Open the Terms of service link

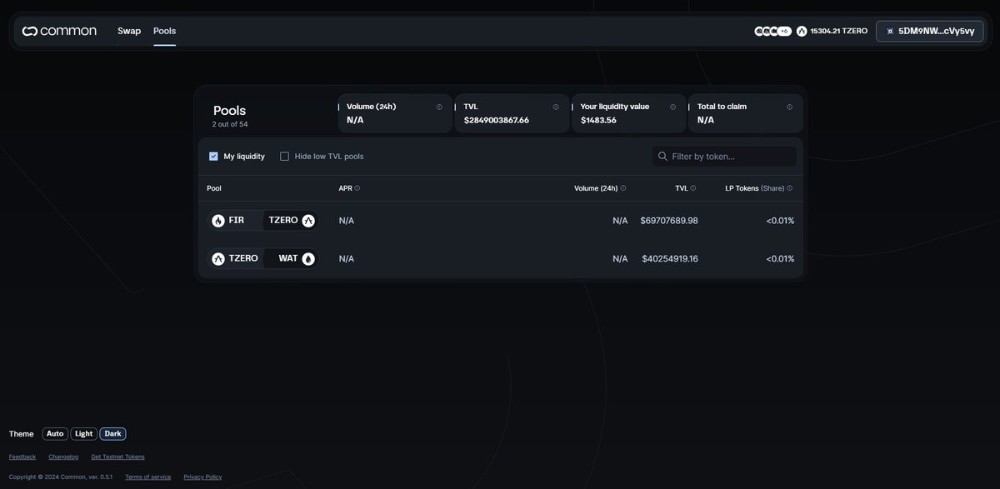click(148, 477)
